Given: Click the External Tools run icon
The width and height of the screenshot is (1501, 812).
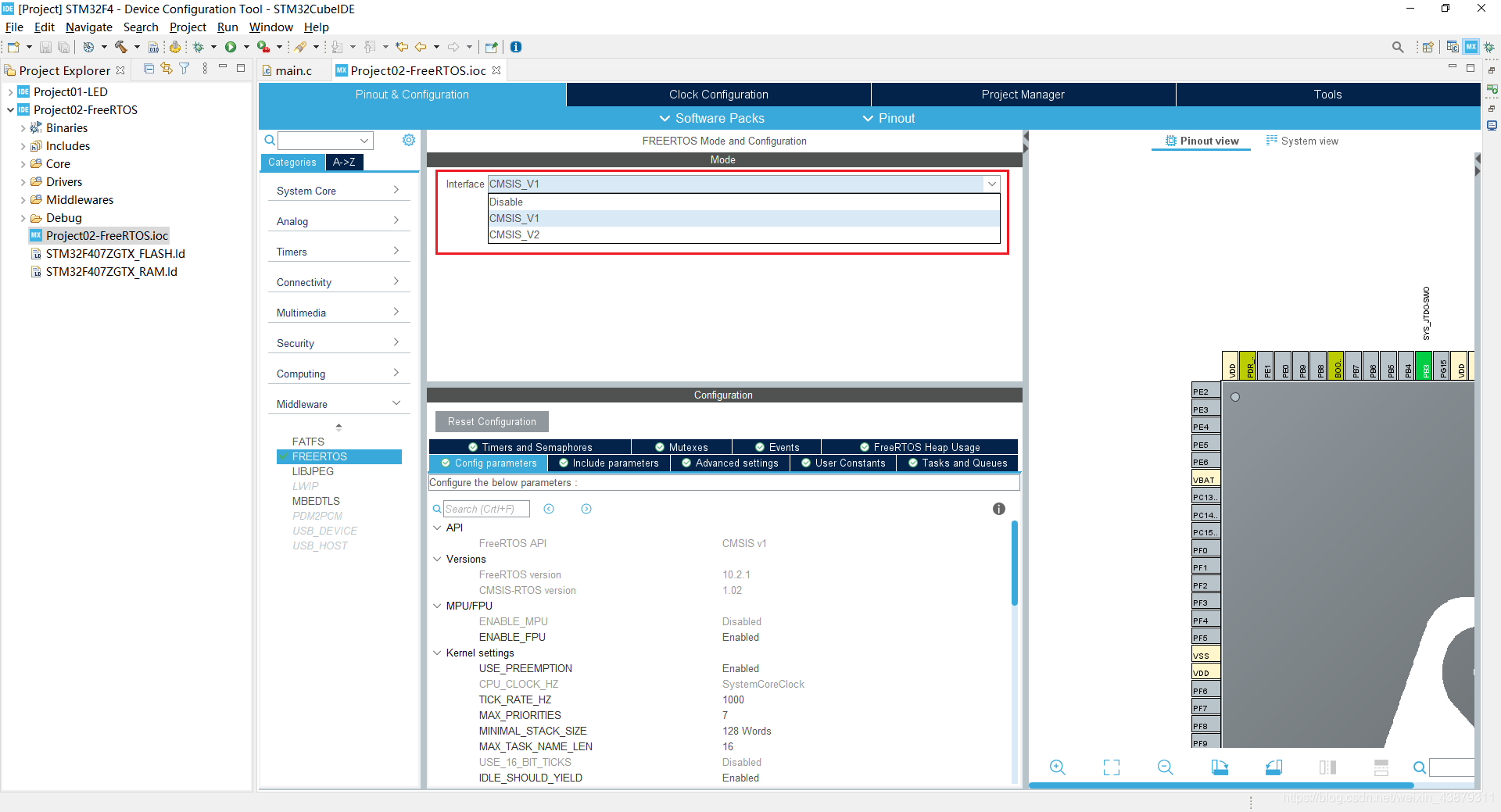Looking at the screenshot, I should 263,47.
